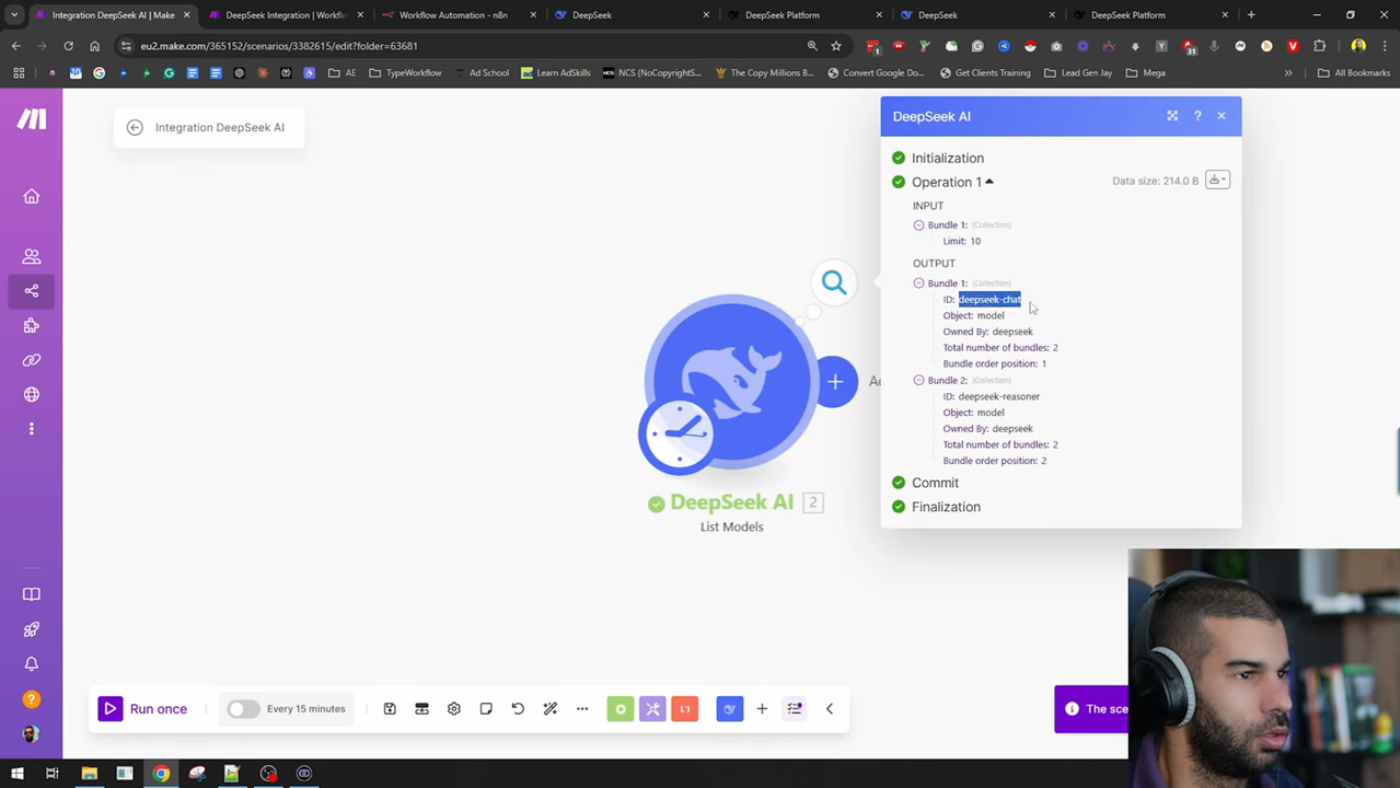Click the explain flow icon in toolbar
1400x788 pixels.
795,709
